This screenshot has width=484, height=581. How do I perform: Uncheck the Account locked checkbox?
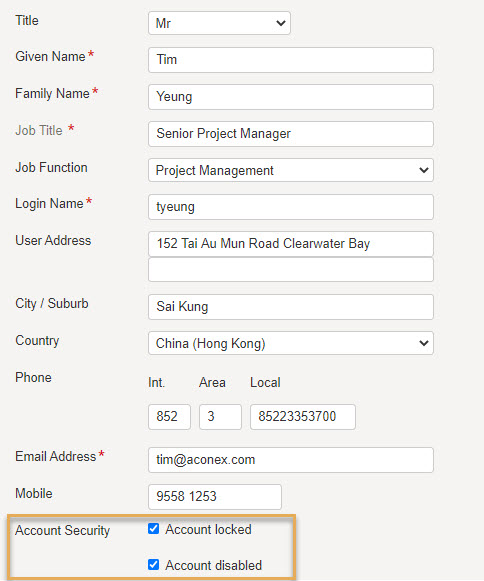coord(153,529)
